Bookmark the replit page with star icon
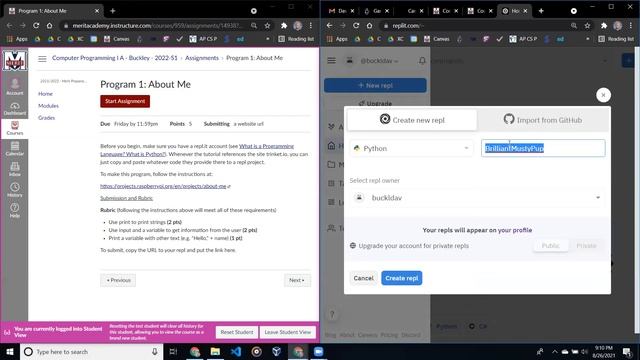Screen dimensions: 640x360 pyautogui.click(x=587, y=25)
